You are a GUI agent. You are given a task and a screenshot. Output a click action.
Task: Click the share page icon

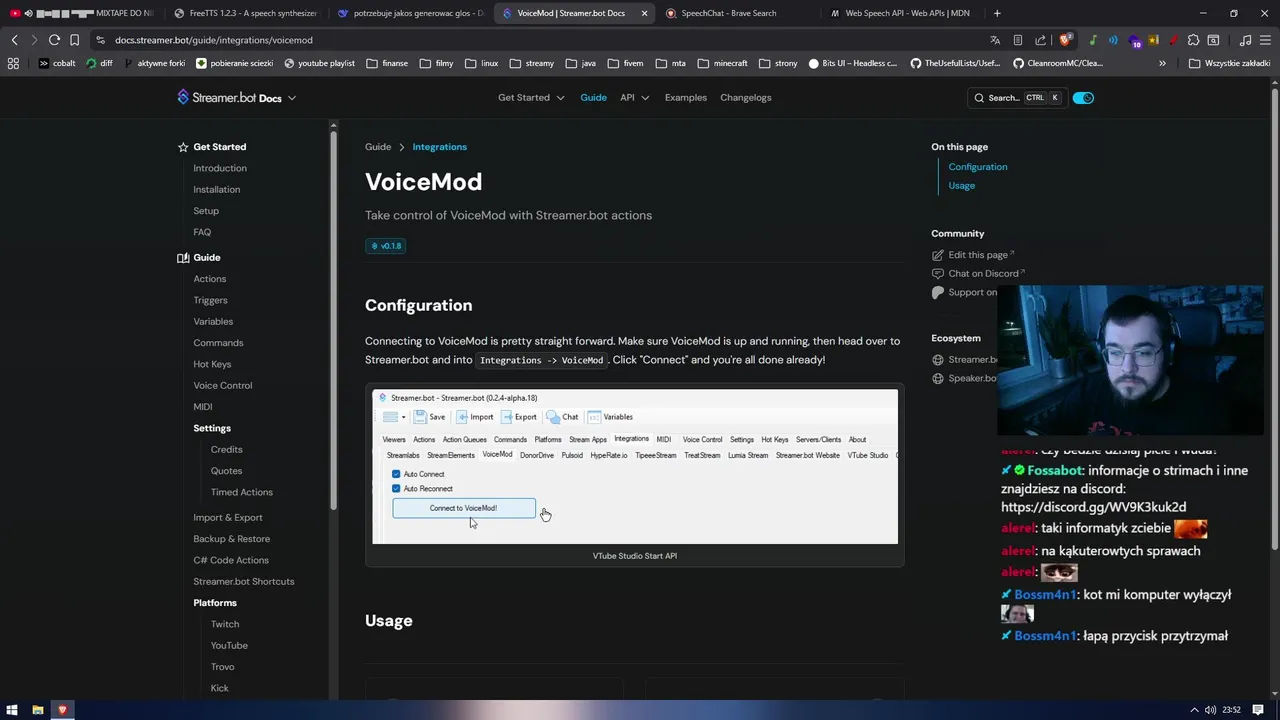point(1041,40)
